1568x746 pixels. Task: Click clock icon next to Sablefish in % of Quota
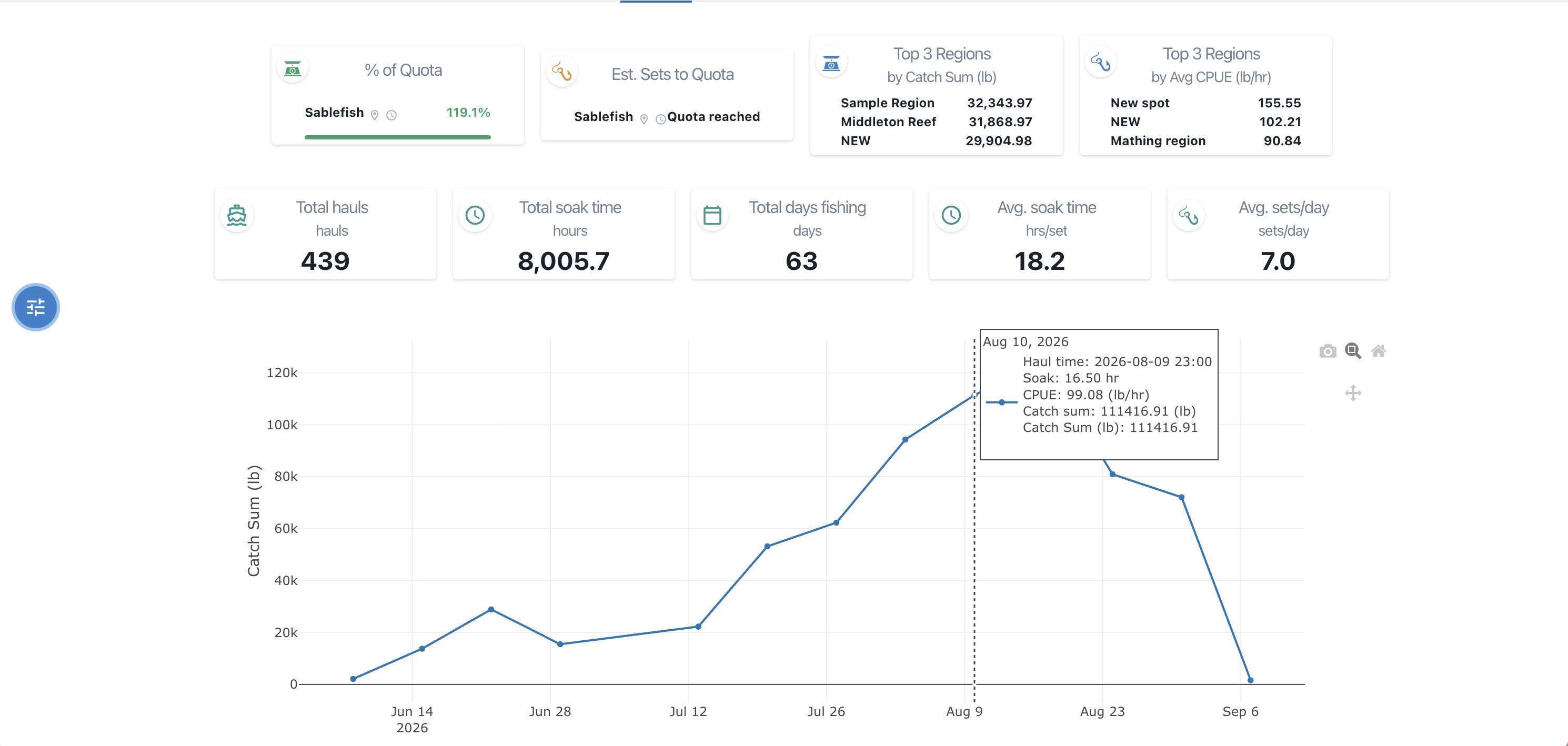[x=392, y=115]
